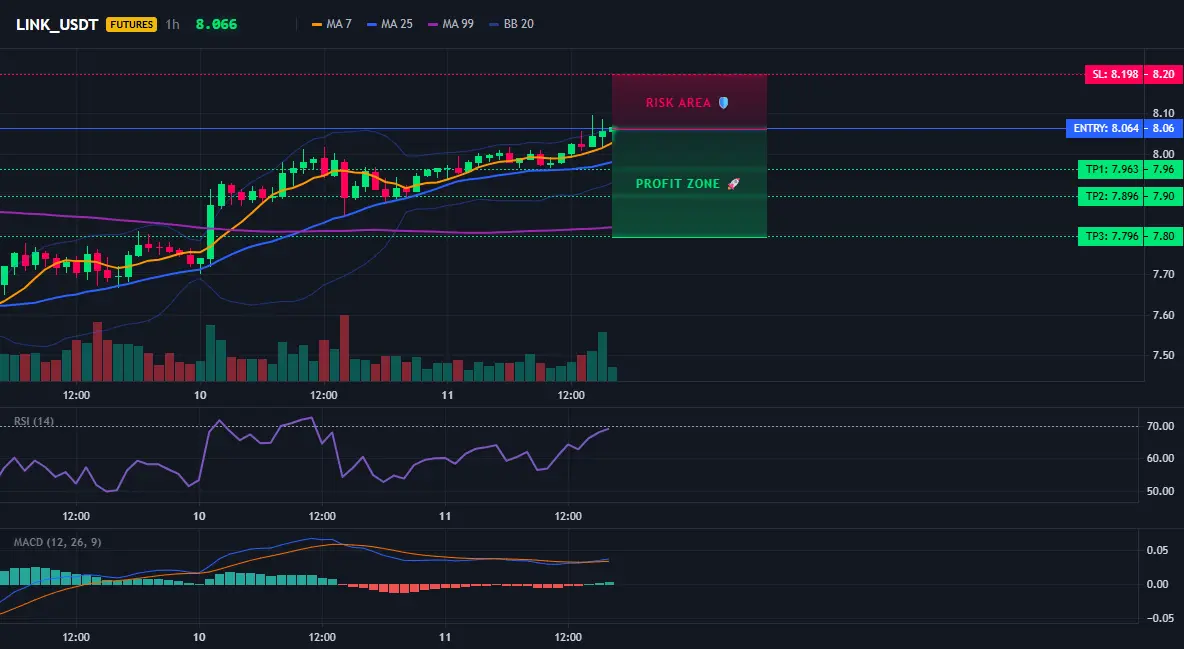The width and height of the screenshot is (1184, 649).
Task: Open the RSI (14) indicator label
Action: pos(34,421)
